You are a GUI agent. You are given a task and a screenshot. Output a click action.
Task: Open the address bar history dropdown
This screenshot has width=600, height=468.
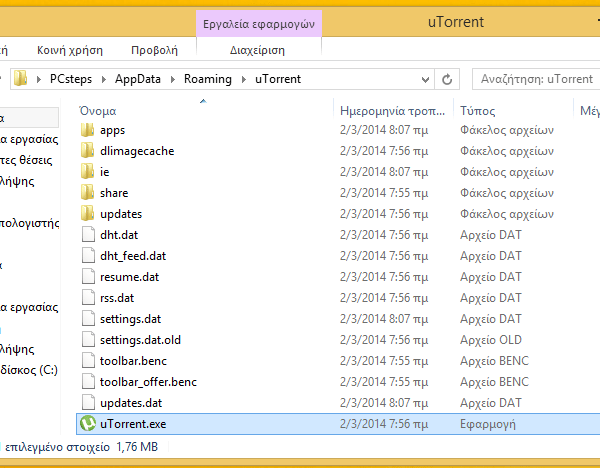tap(425, 80)
